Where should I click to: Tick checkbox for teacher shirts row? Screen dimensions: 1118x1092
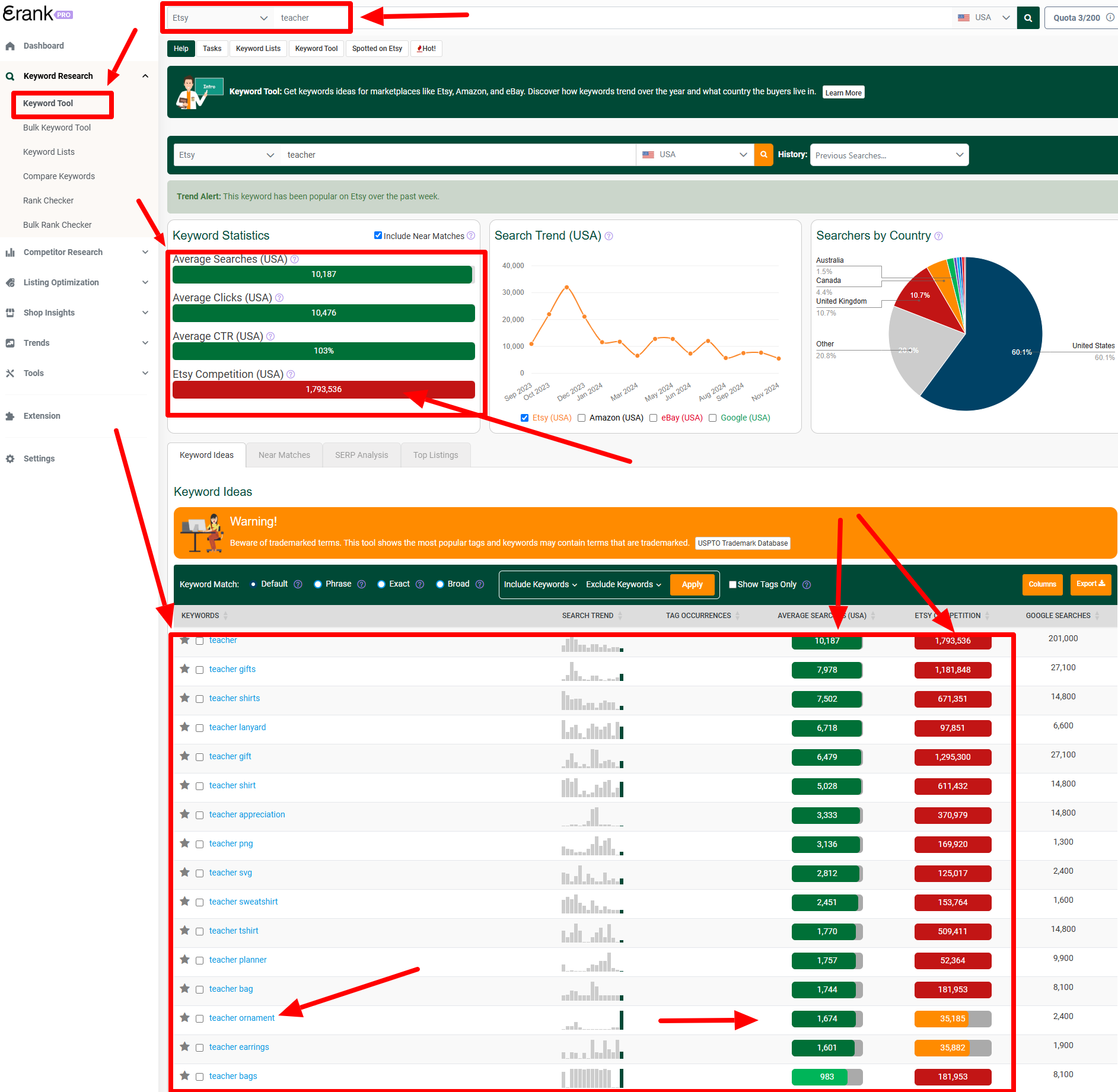click(200, 699)
